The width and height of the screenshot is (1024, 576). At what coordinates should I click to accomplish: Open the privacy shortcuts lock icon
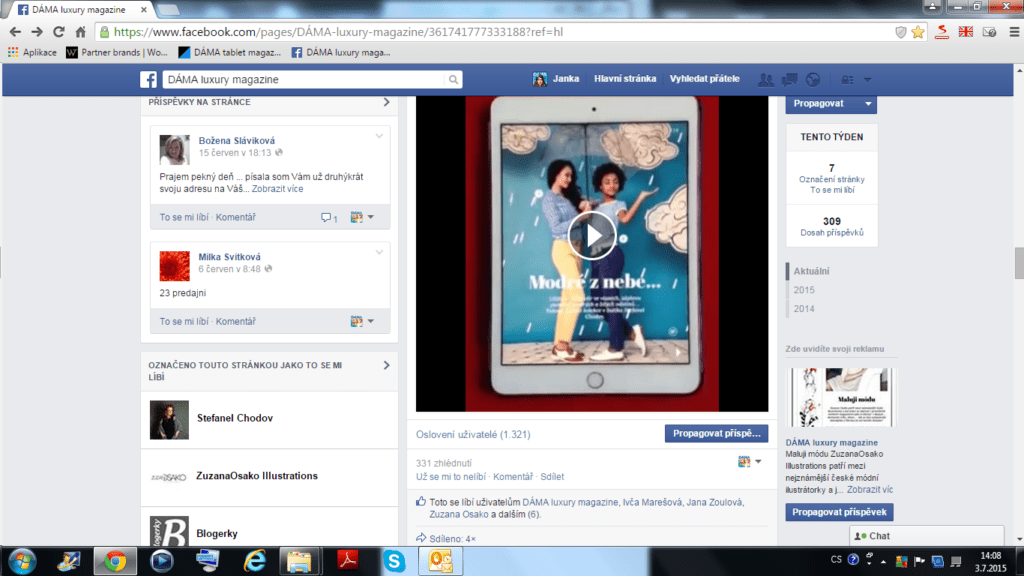pos(848,80)
